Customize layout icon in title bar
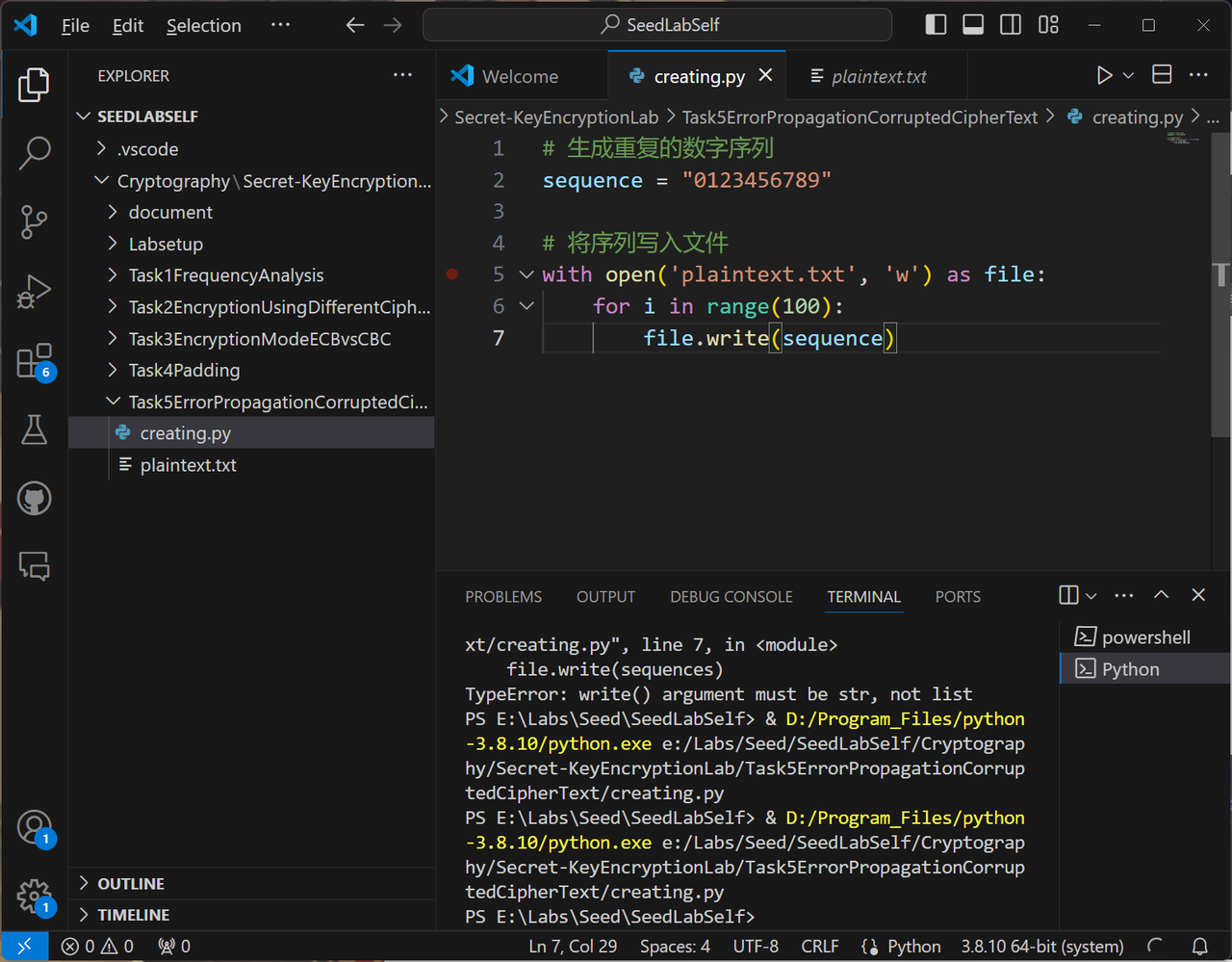This screenshot has height=962, width=1232. 1049,25
